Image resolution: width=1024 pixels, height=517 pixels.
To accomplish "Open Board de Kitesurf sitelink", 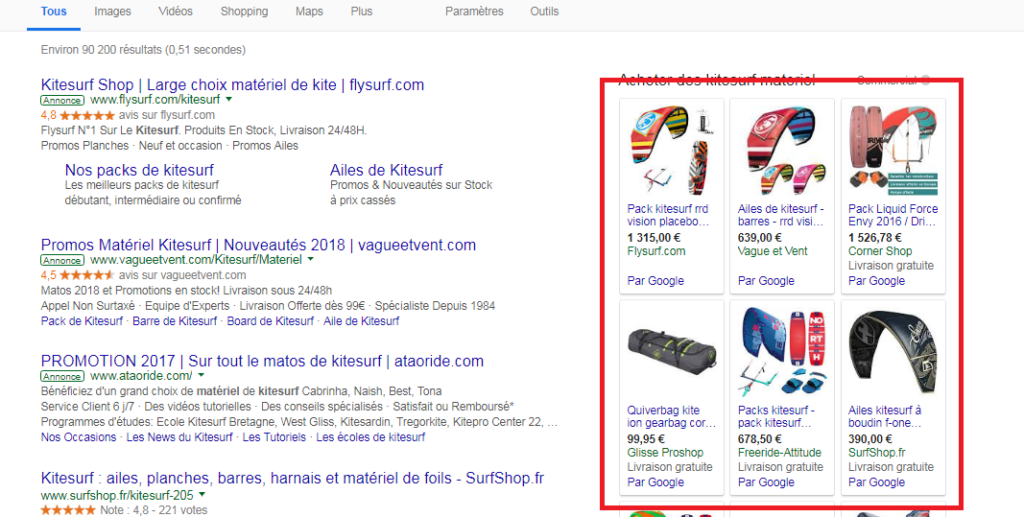I will click(x=270, y=321).
